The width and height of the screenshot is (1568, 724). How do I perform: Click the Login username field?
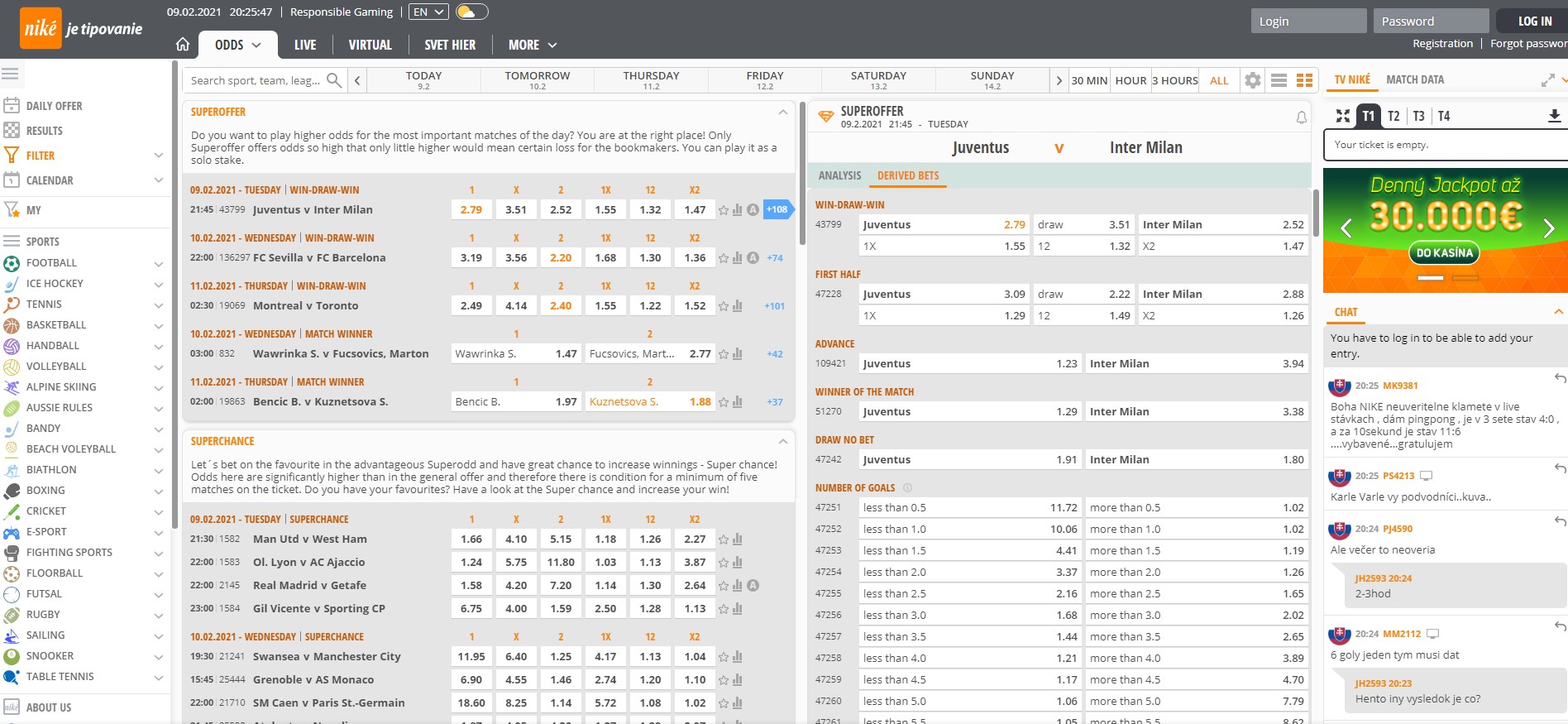click(1308, 22)
